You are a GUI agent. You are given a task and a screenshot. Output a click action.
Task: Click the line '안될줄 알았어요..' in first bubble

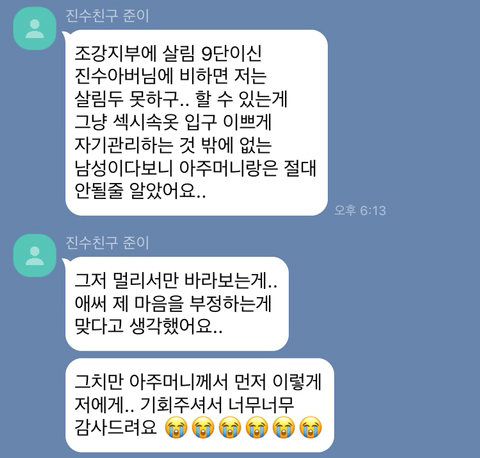(140, 191)
